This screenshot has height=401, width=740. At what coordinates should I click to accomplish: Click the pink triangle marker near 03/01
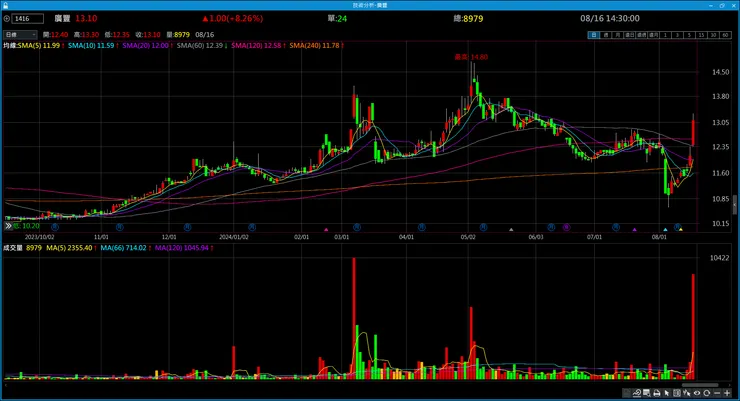click(326, 230)
